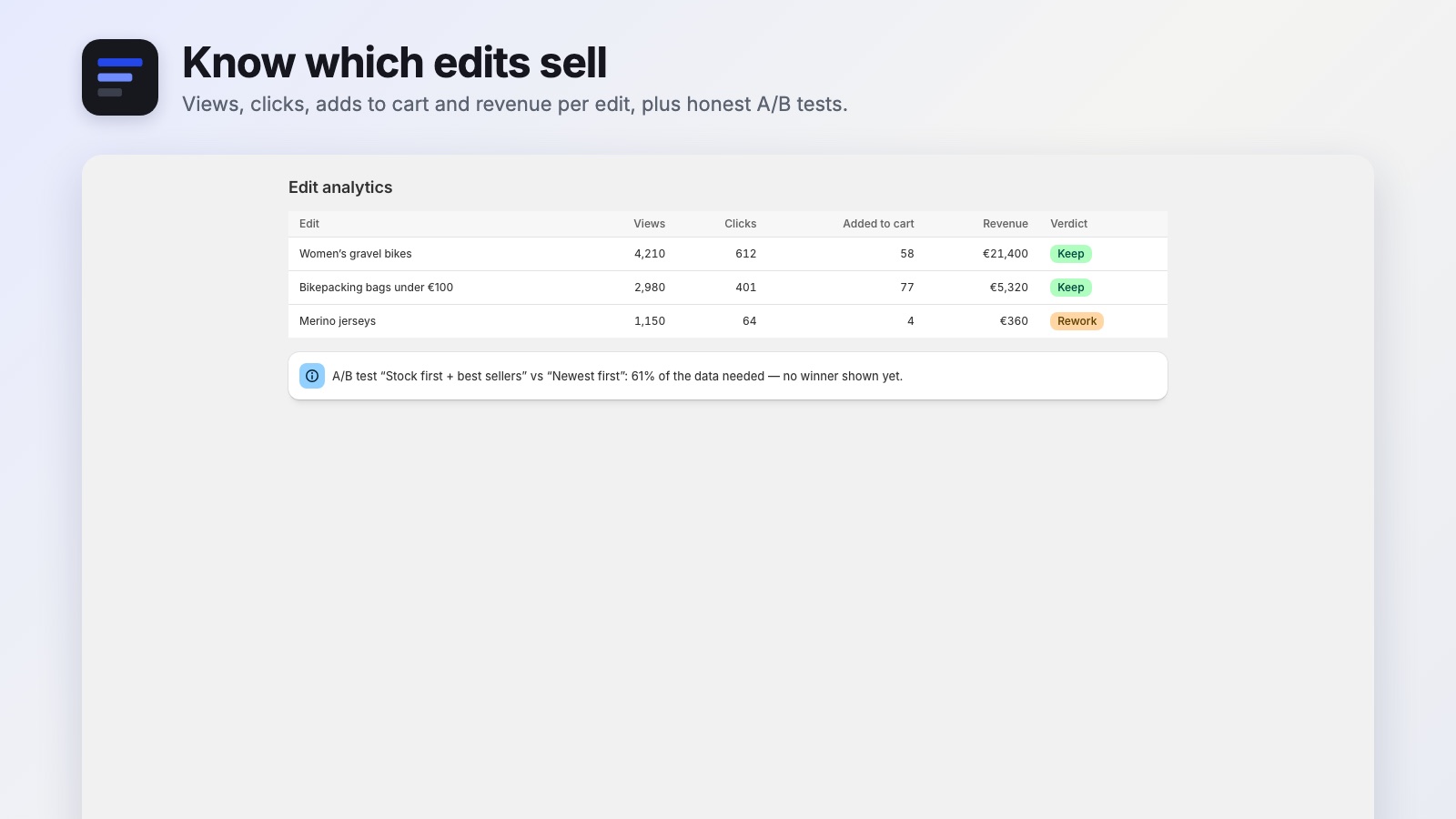Select the Bikepacking bags under €100 edit name
The height and width of the screenshot is (819, 1456).
376,288
